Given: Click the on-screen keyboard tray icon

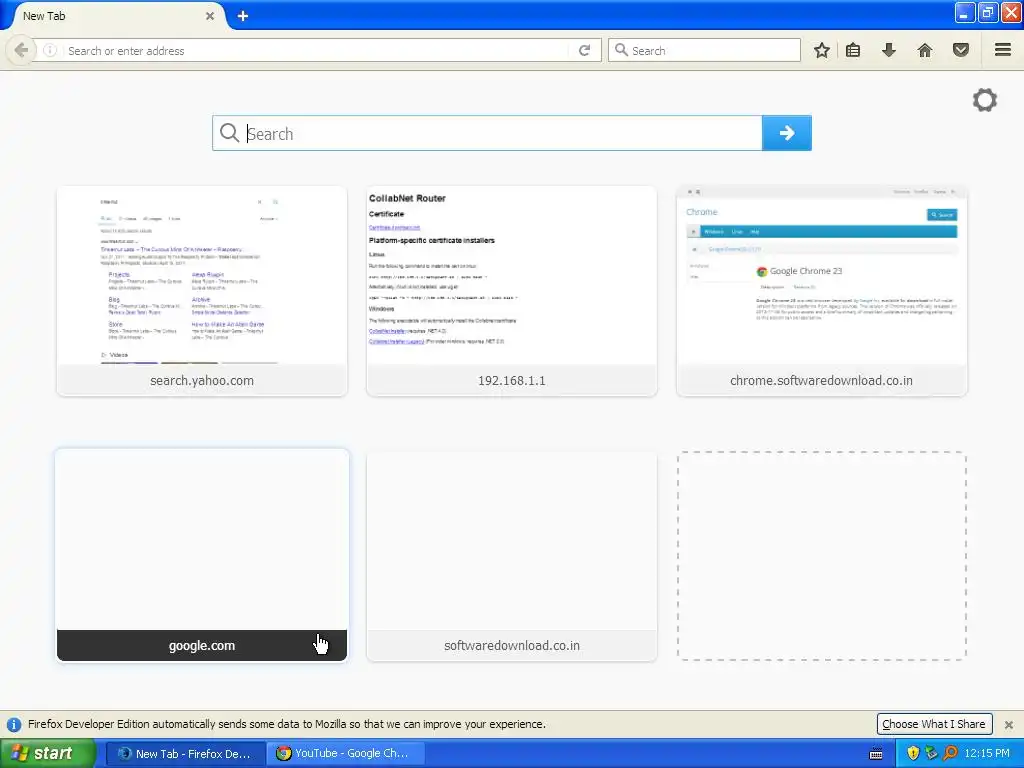Looking at the screenshot, I should coord(876,754).
